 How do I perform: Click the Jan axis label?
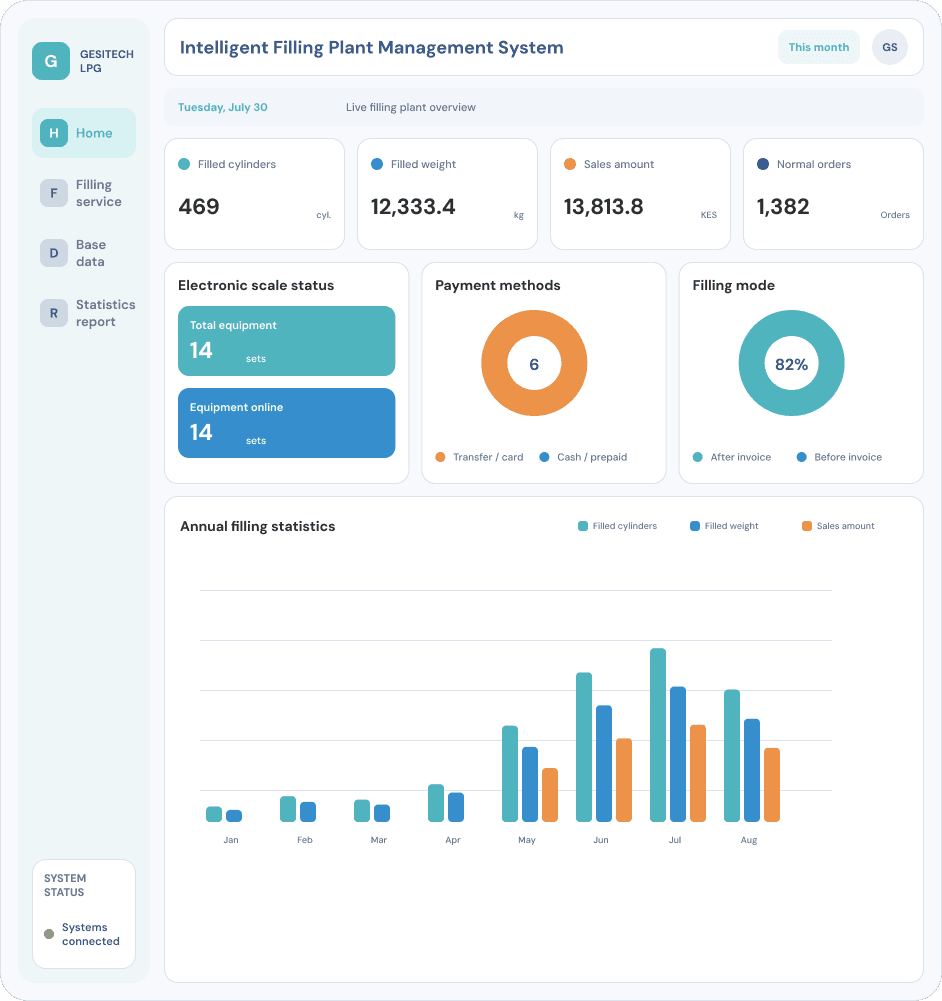(231, 840)
